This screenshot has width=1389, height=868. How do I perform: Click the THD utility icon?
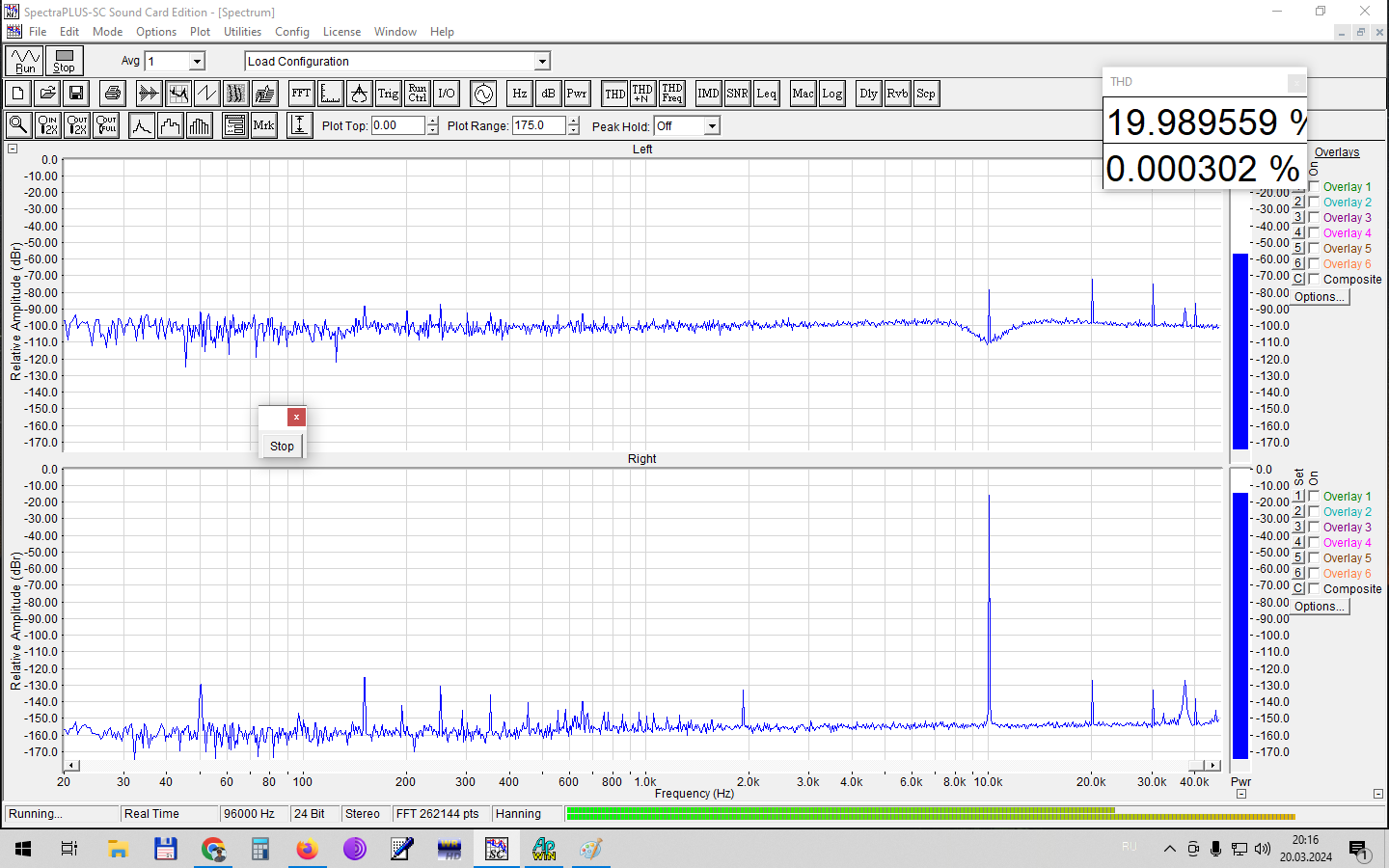point(614,94)
